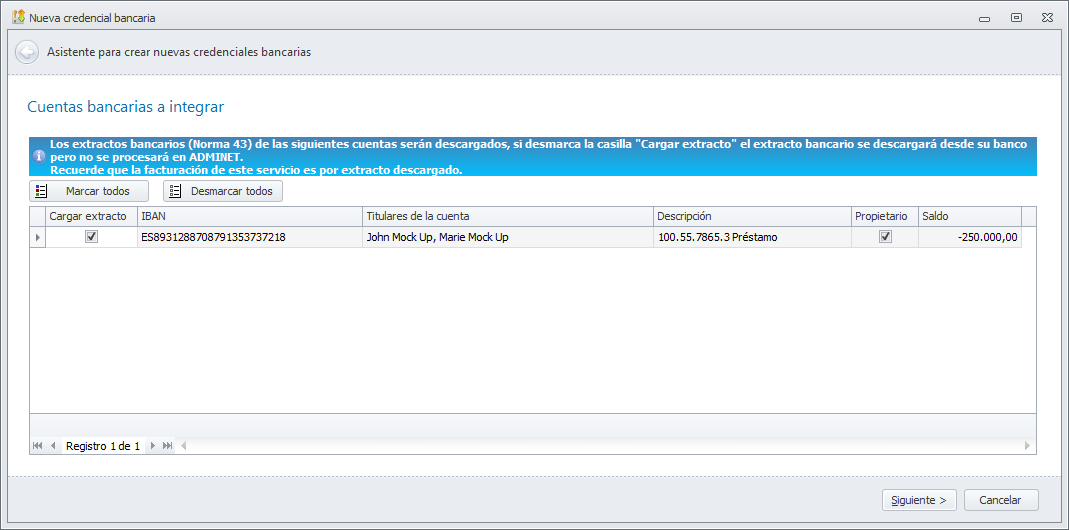This screenshot has height=530, width=1069.
Task: Click the app icon in title bar
Action: (18, 17)
